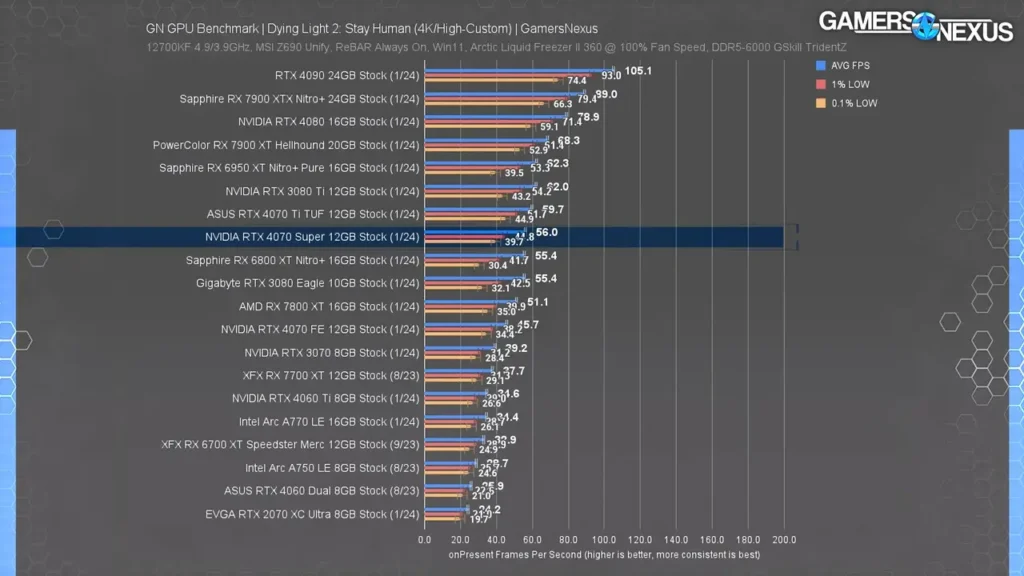
Task: Click the 0.0 x-axis tick label
Action: [424, 540]
